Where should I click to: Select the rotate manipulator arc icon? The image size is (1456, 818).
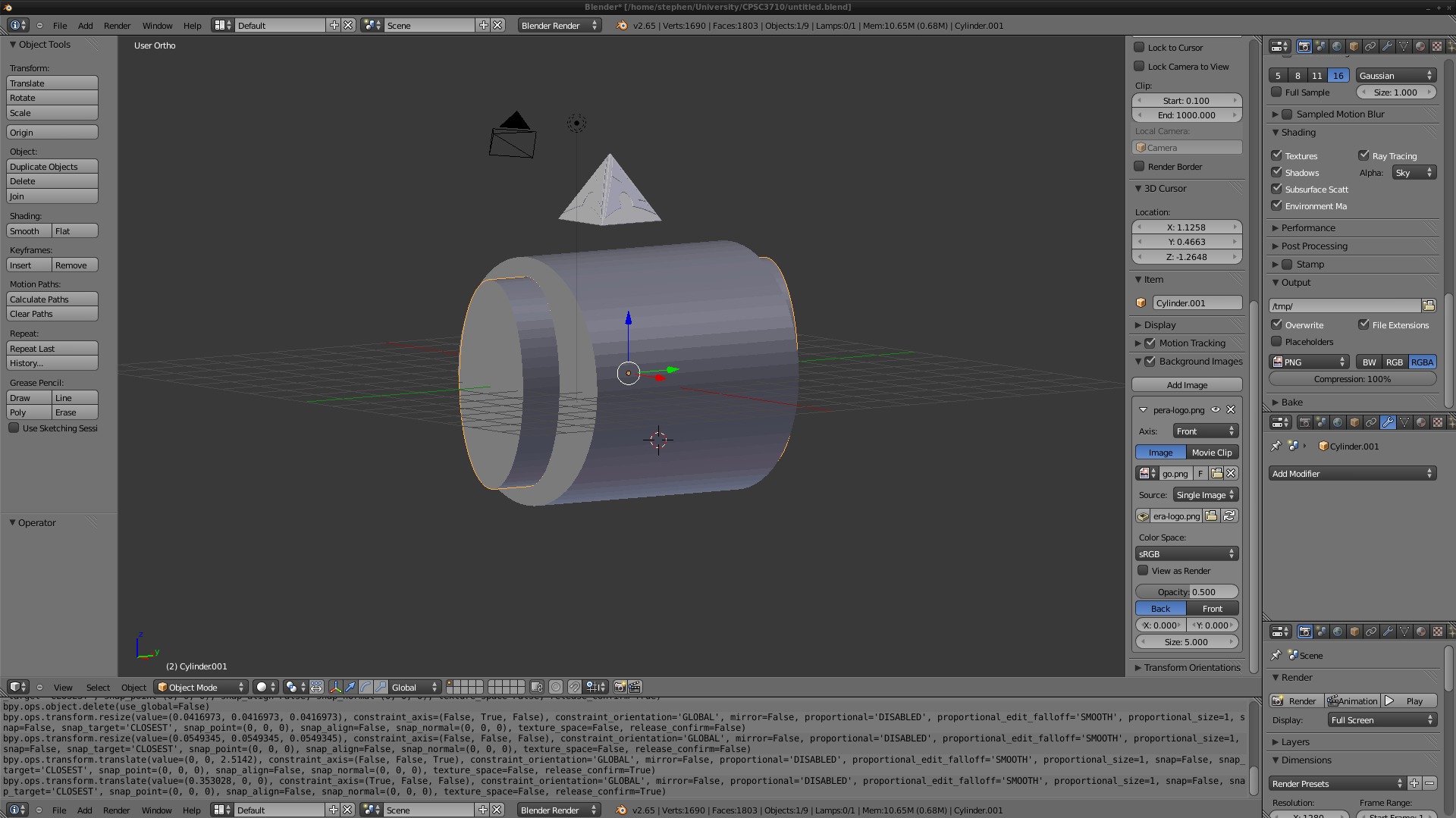coord(366,687)
